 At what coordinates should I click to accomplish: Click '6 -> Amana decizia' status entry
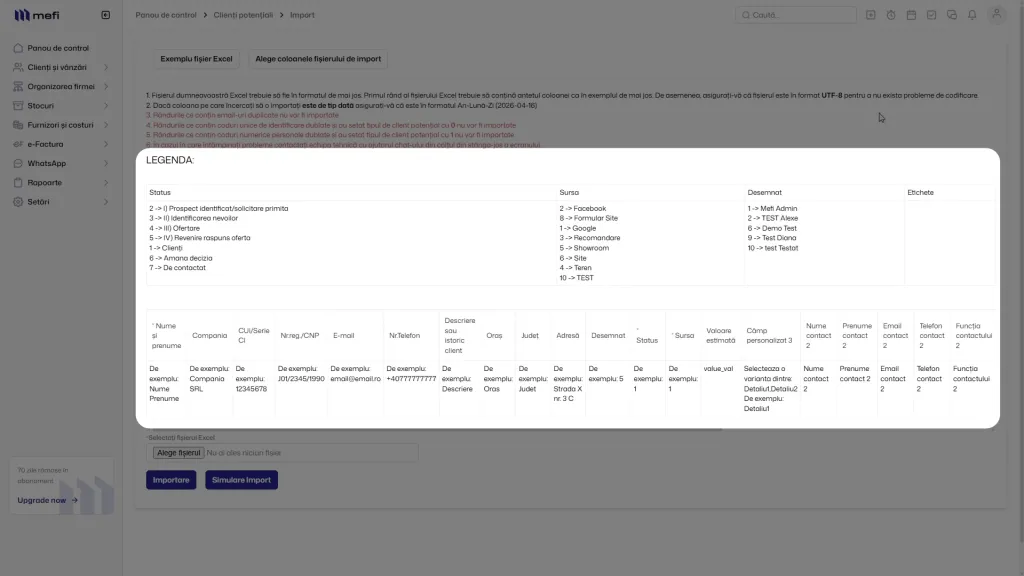coord(180,258)
